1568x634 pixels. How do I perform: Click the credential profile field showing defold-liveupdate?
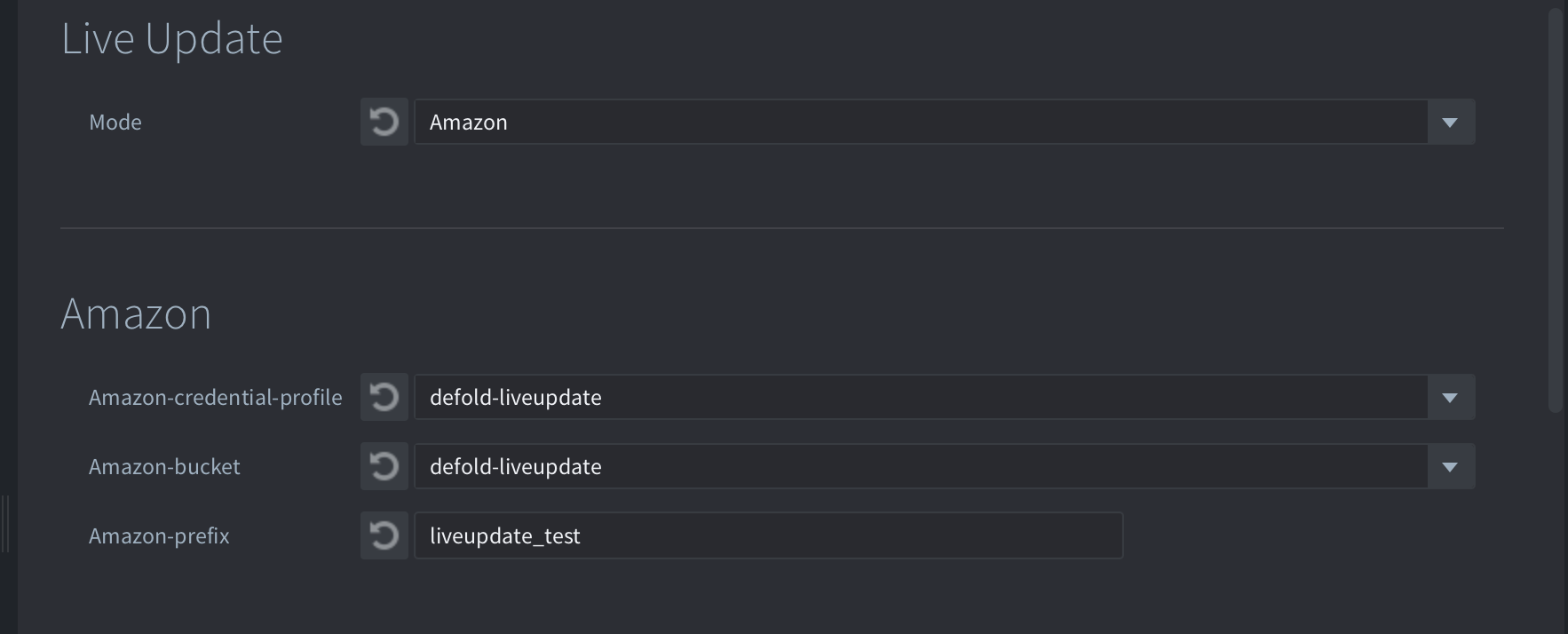920,397
